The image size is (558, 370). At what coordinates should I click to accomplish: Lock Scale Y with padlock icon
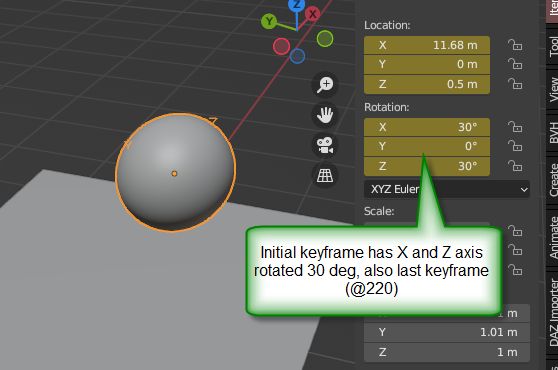[515, 250]
